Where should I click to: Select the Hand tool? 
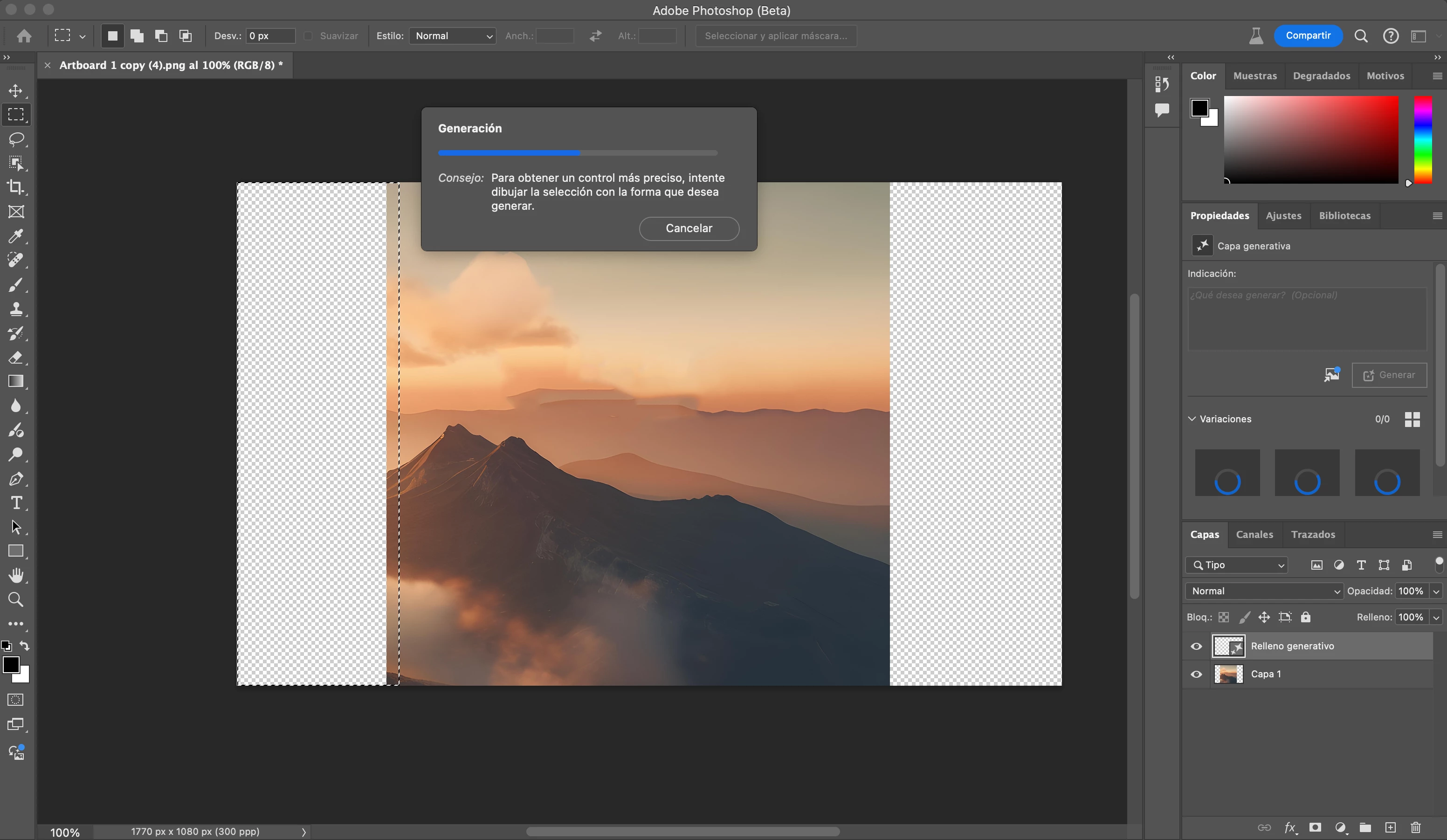[16, 575]
